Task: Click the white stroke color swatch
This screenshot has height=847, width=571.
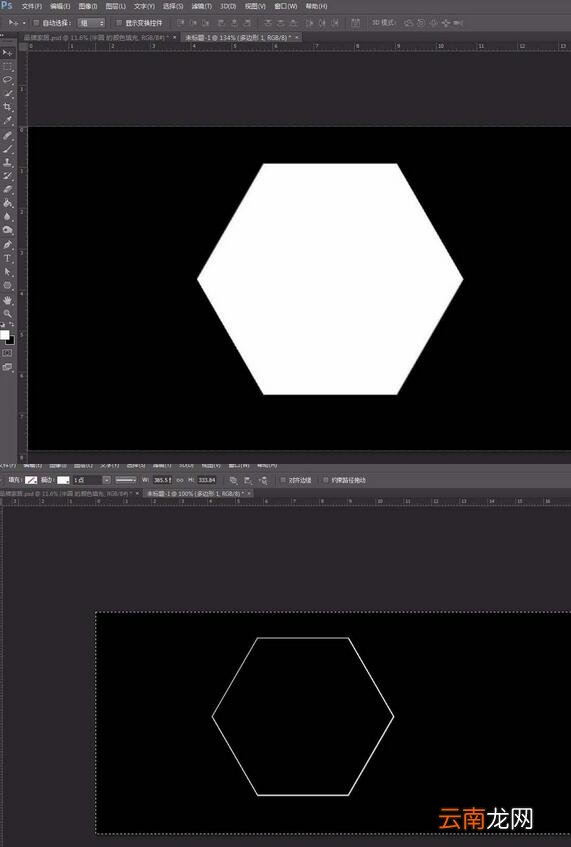Action: click(x=63, y=480)
